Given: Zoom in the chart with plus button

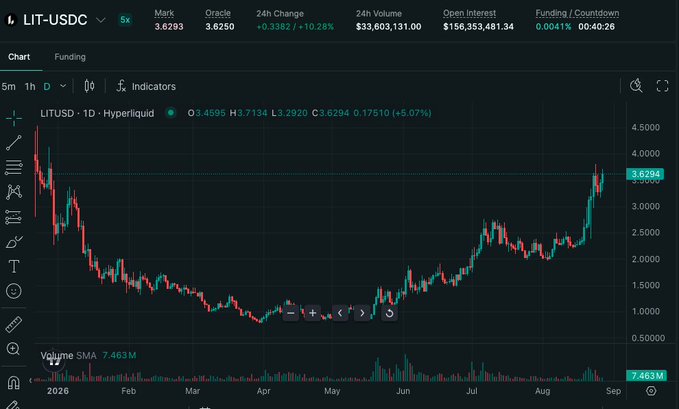Looking at the screenshot, I should pos(313,313).
